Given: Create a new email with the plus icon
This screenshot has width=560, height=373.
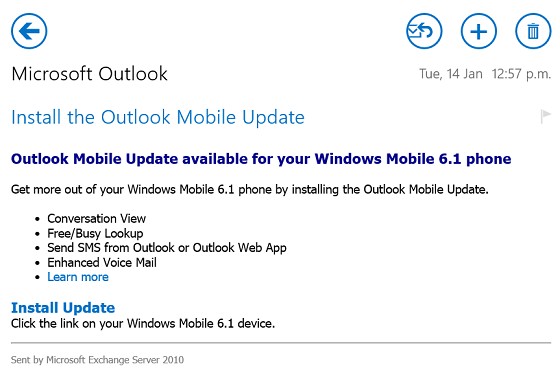Looking at the screenshot, I should 479,31.
